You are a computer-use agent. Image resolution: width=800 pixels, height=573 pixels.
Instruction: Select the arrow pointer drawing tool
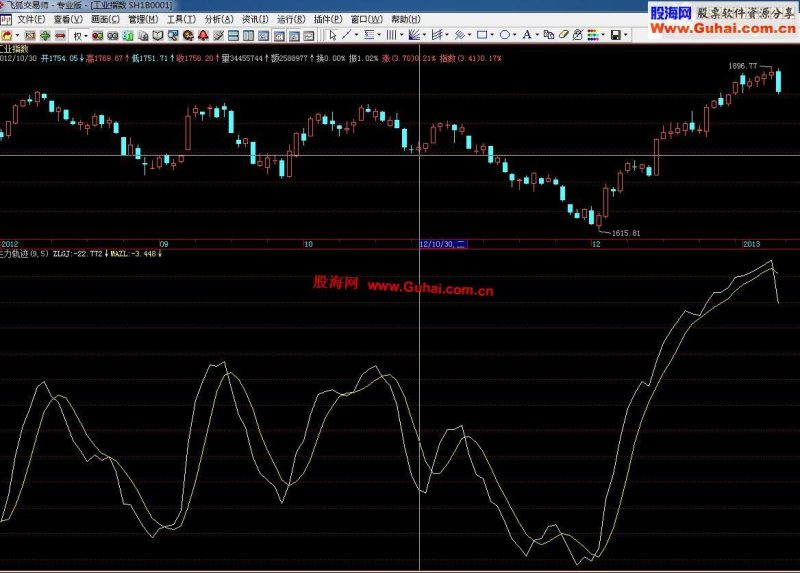coord(333,35)
